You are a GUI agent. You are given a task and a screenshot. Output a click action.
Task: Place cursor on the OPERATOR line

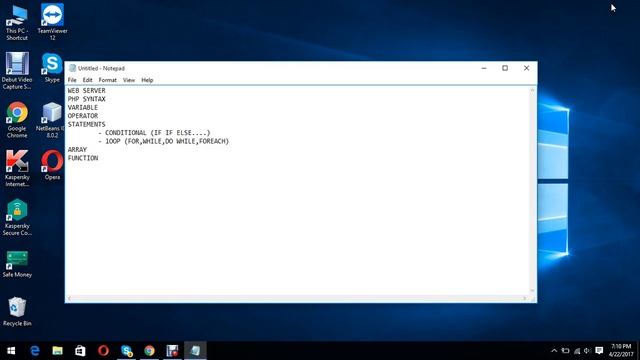[83, 116]
